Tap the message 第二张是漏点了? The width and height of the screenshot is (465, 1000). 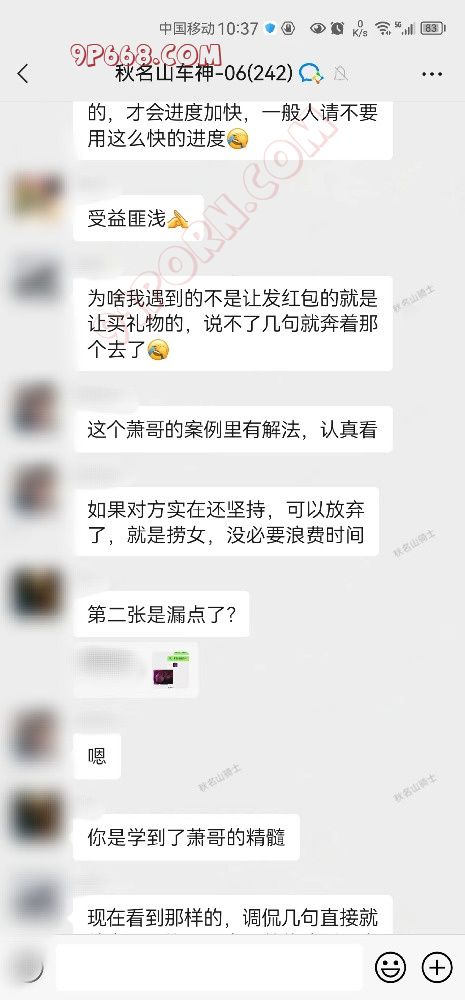161,614
